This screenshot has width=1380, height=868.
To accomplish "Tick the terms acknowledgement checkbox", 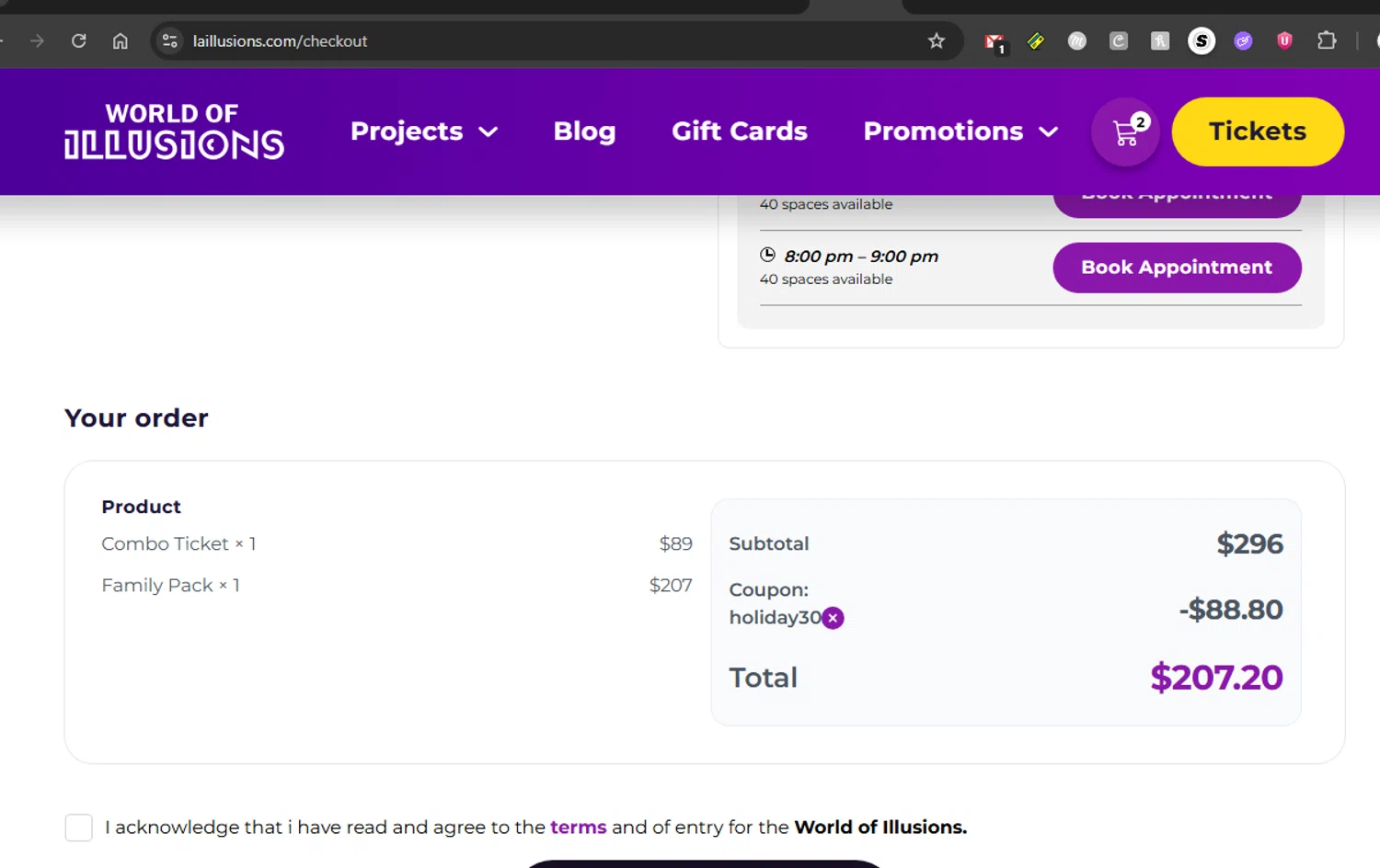I will coord(79,828).
